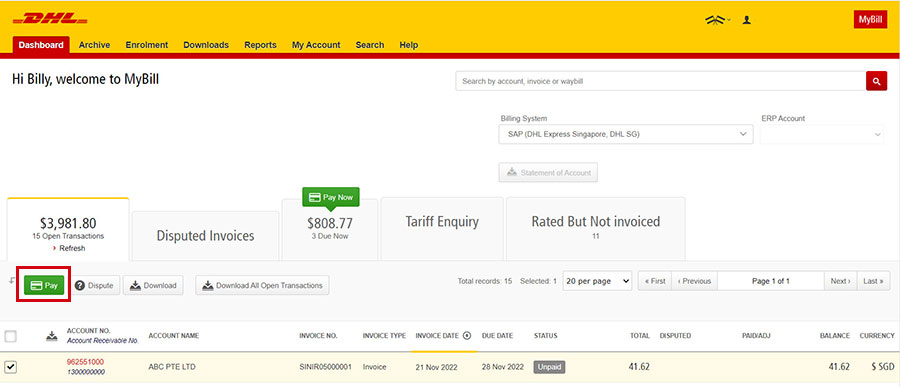Open the Disputed Invoices tab
The width and height of the screenshot is (900, 387).
[205, 236]
